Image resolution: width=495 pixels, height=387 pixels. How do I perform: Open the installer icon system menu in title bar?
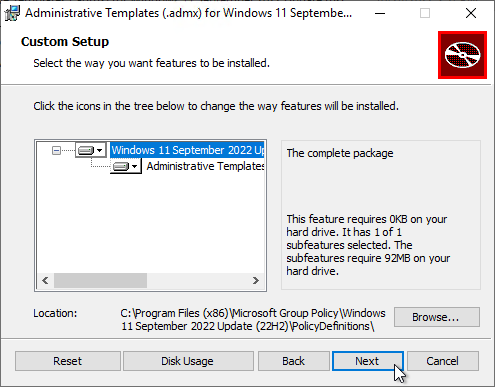(x=12, y=13)
